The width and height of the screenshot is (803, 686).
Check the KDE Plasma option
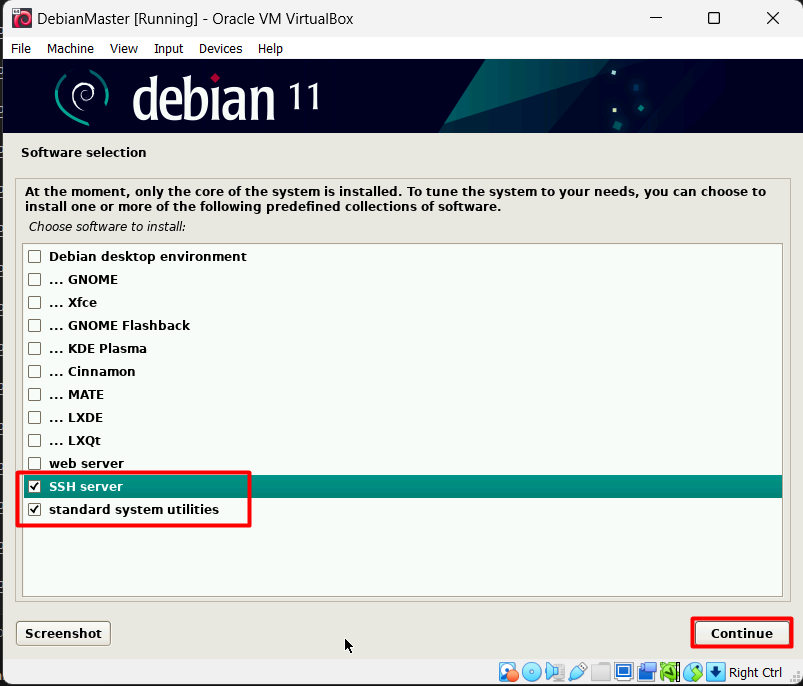34,349
